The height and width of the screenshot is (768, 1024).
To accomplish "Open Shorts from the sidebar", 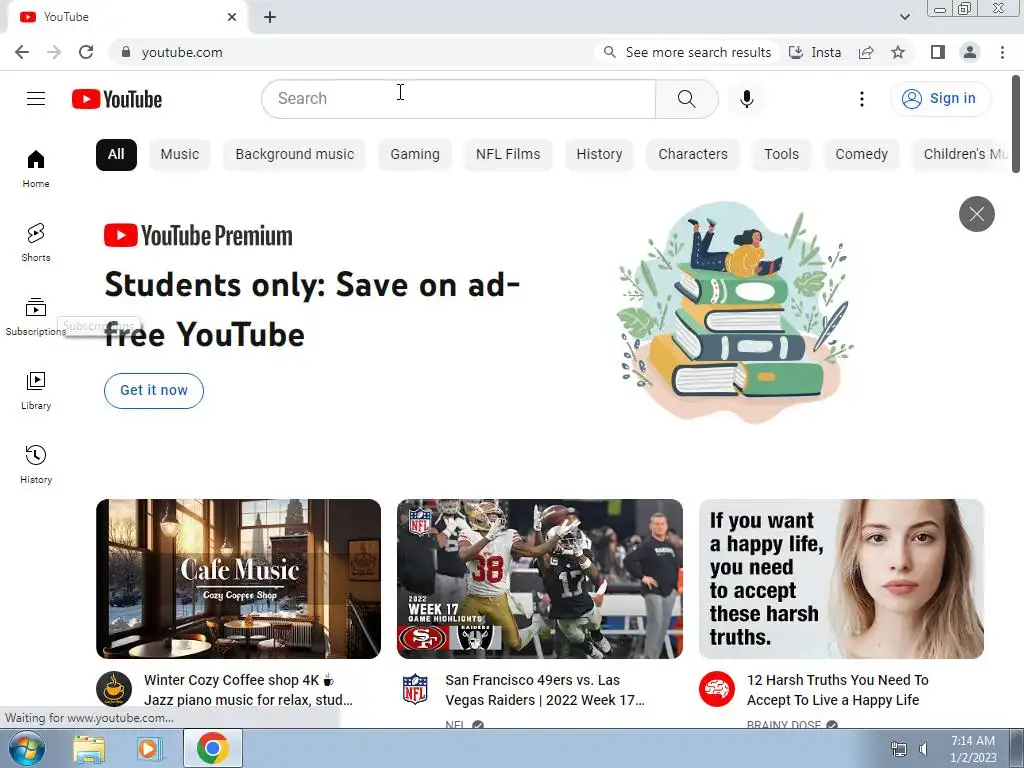I will pyautogui.click(x=36, y=242).
